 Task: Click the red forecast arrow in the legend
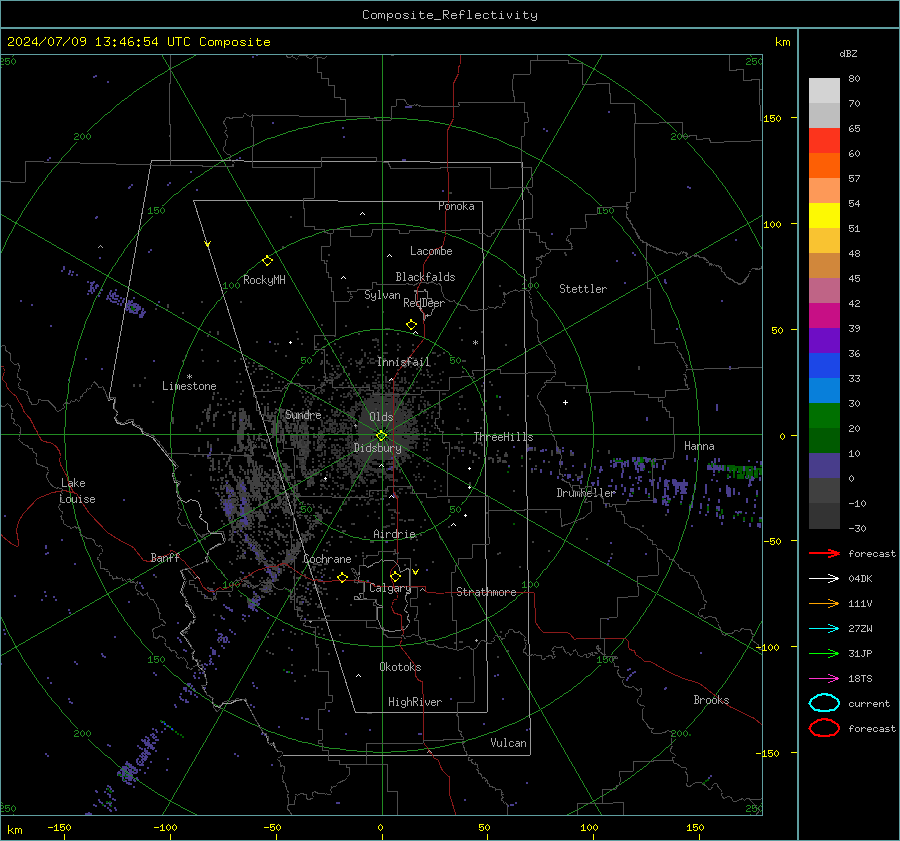pyautogui.click(x=824, y=553)
